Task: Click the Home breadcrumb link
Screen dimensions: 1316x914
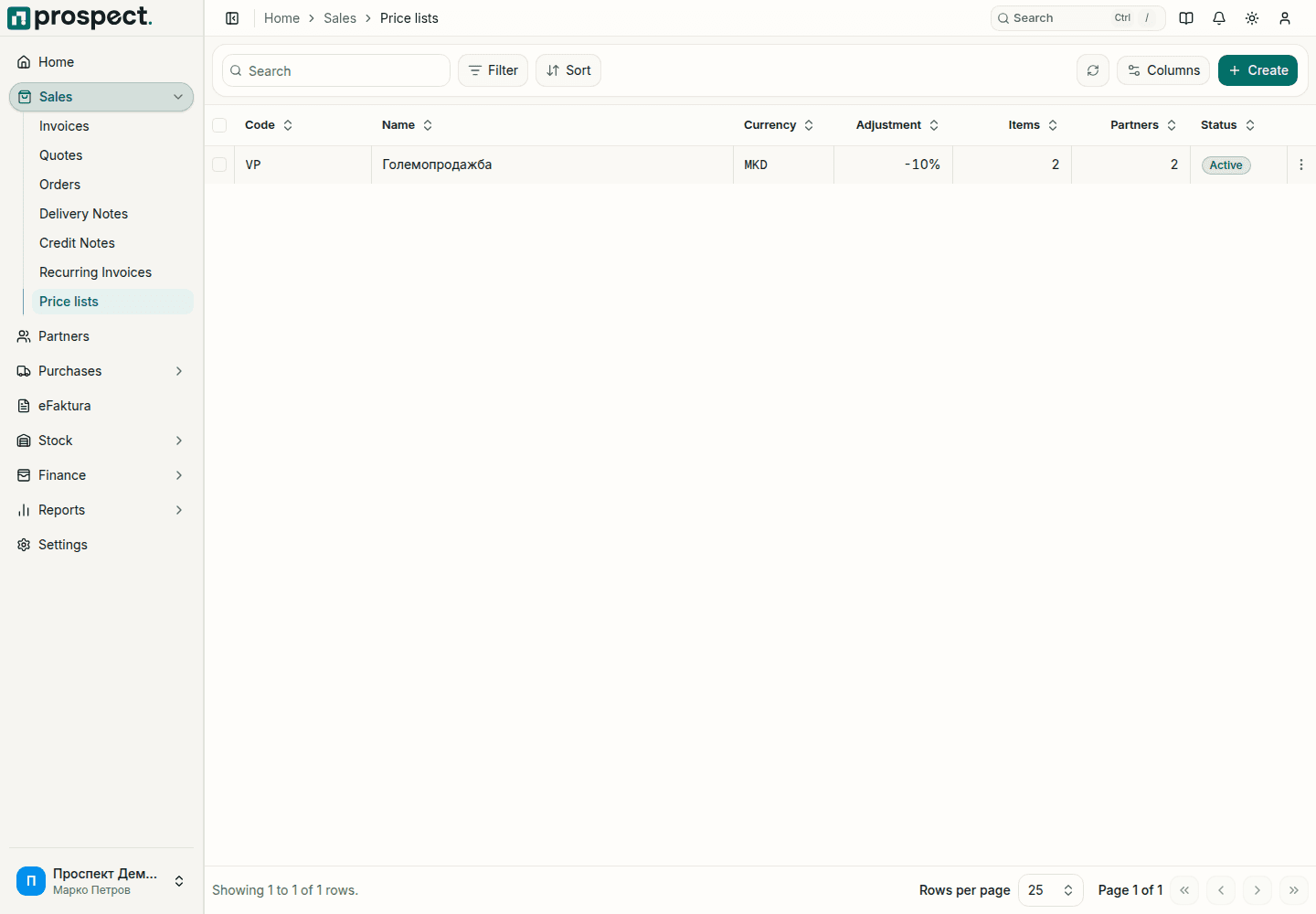Action: pyautogui.click(x=281, y=18)
